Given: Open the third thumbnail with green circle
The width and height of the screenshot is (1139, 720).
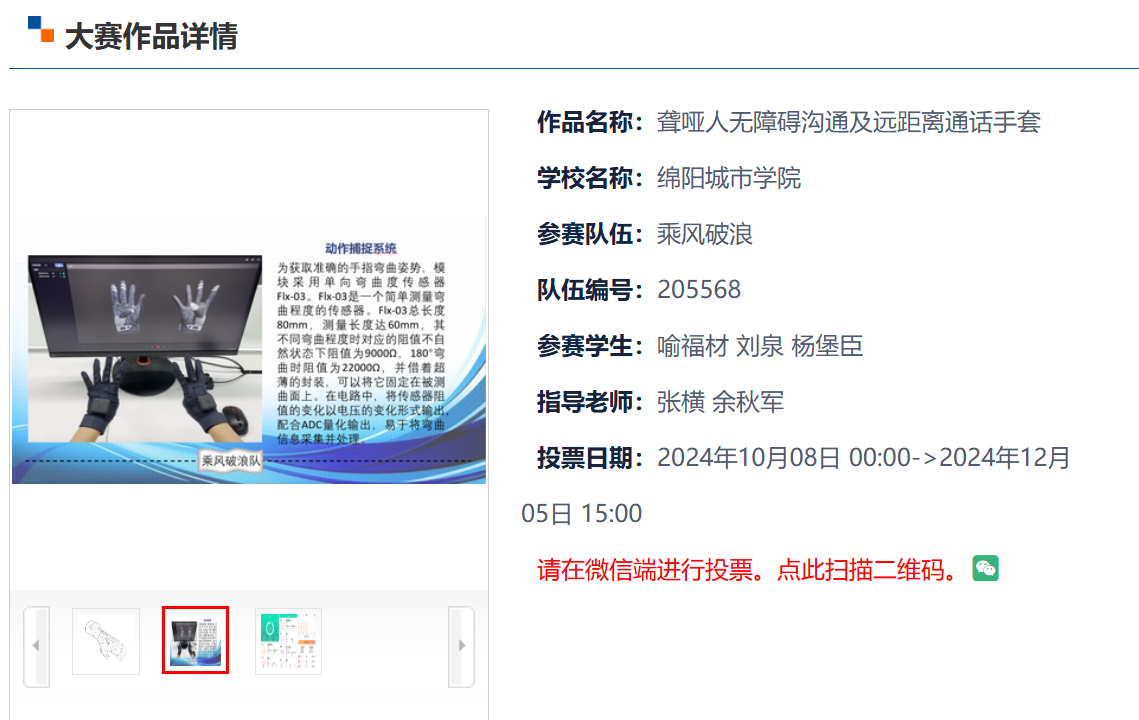Looking at the screenshot, I should tap(288, 641).
